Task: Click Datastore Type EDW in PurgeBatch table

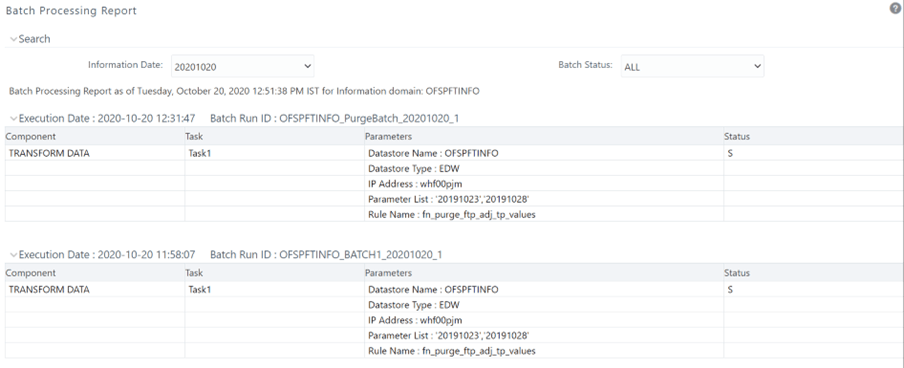Action: tap(413, 169)
